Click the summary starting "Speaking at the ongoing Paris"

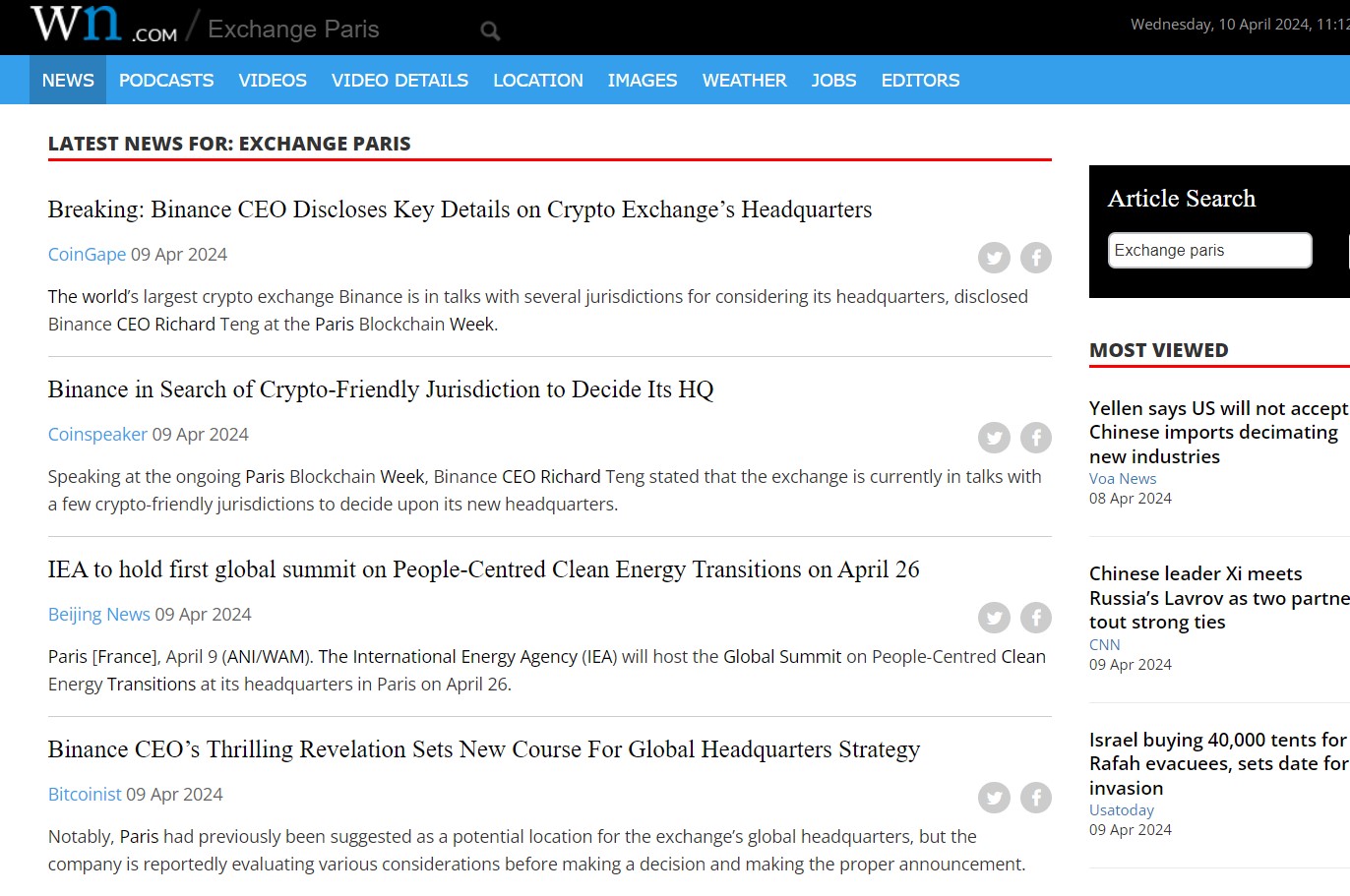point(545,490)
